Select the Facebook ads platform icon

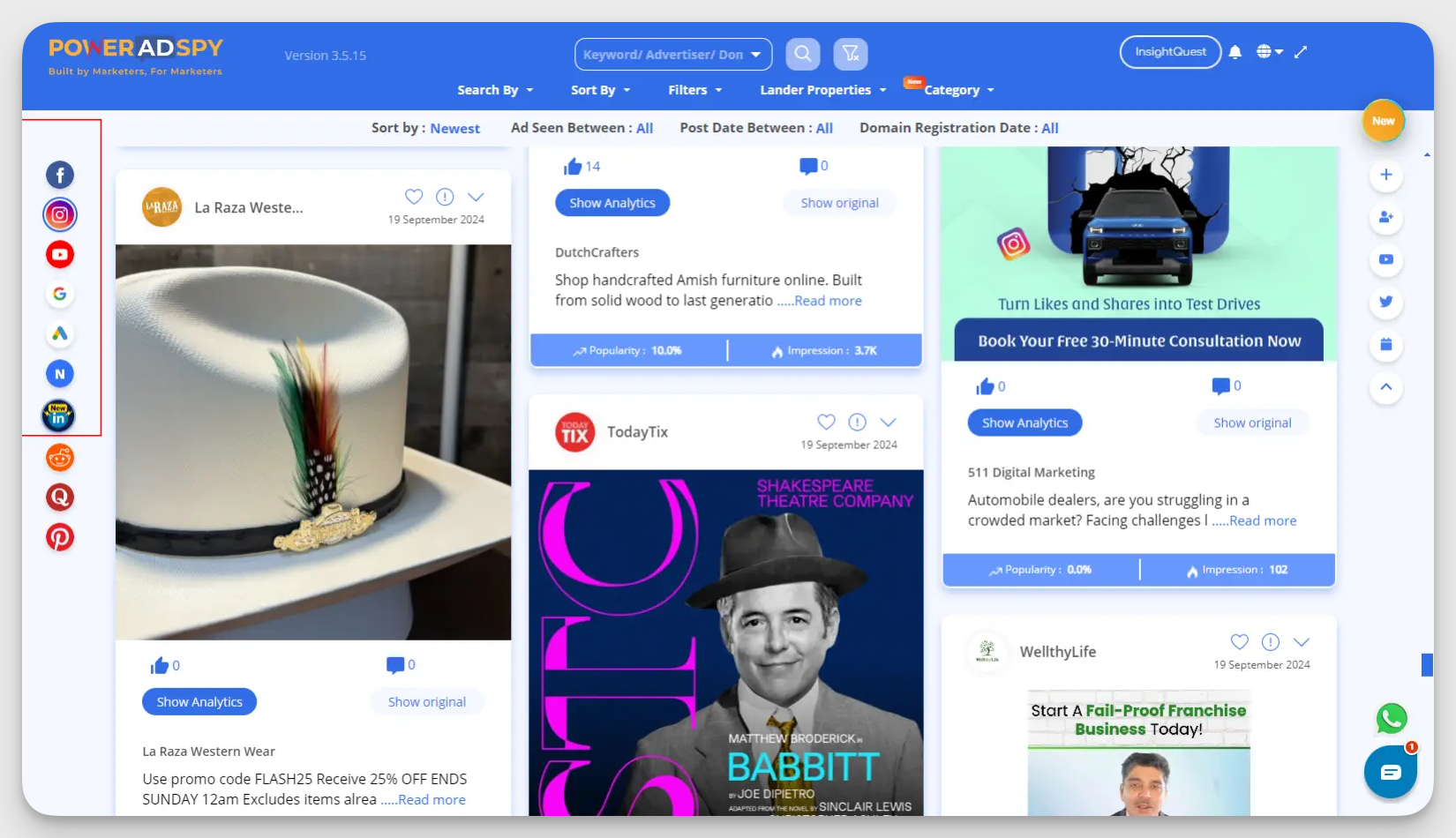(x=60, y=175)
